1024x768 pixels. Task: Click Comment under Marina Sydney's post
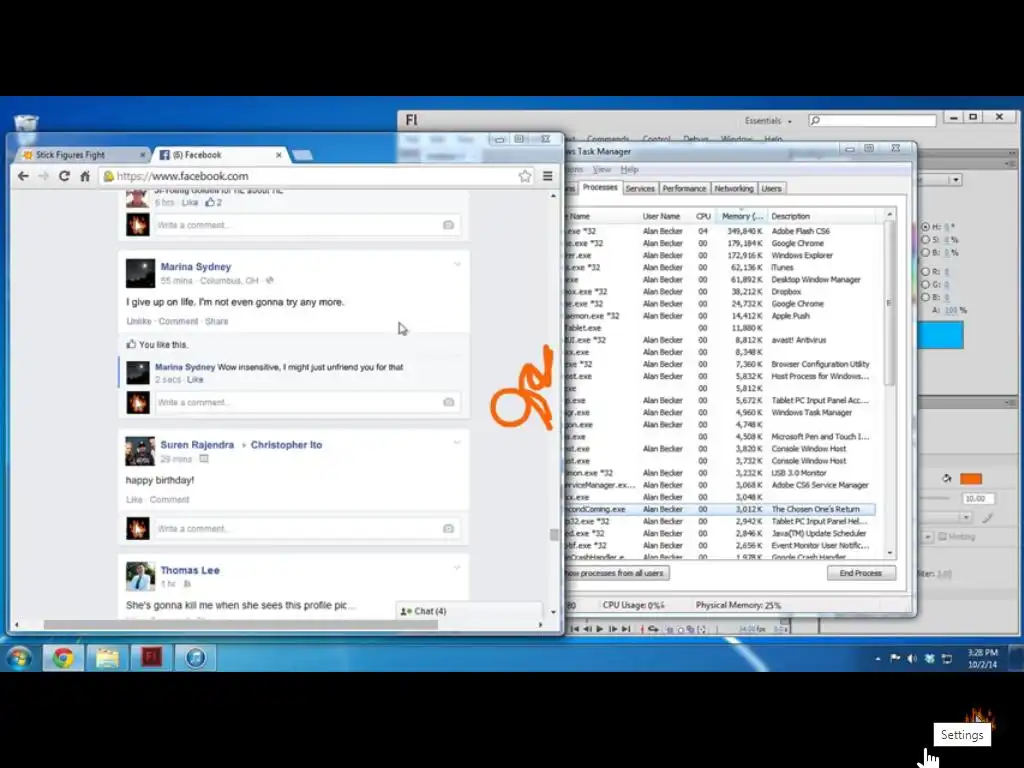click(178, 321)
